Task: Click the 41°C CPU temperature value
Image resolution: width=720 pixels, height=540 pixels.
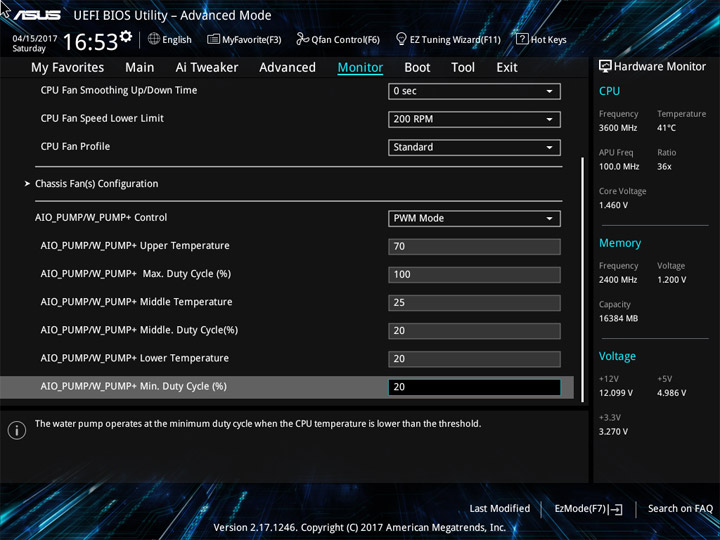Action: pos(666,128)
